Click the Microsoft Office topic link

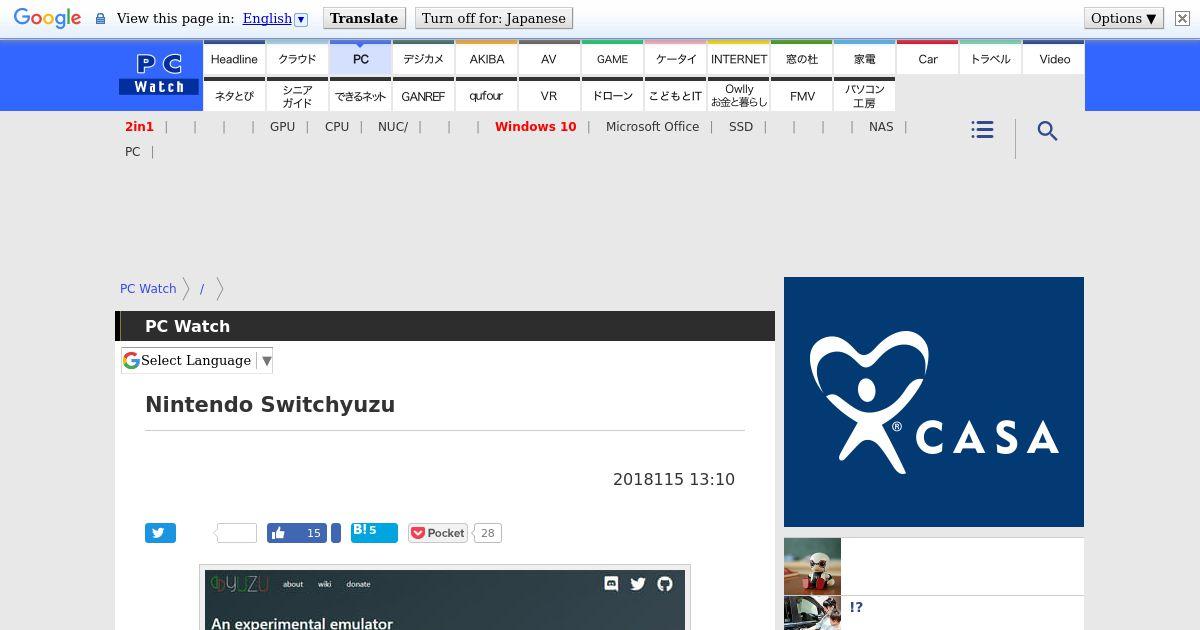pyautogui.click(x=652, y=127)
